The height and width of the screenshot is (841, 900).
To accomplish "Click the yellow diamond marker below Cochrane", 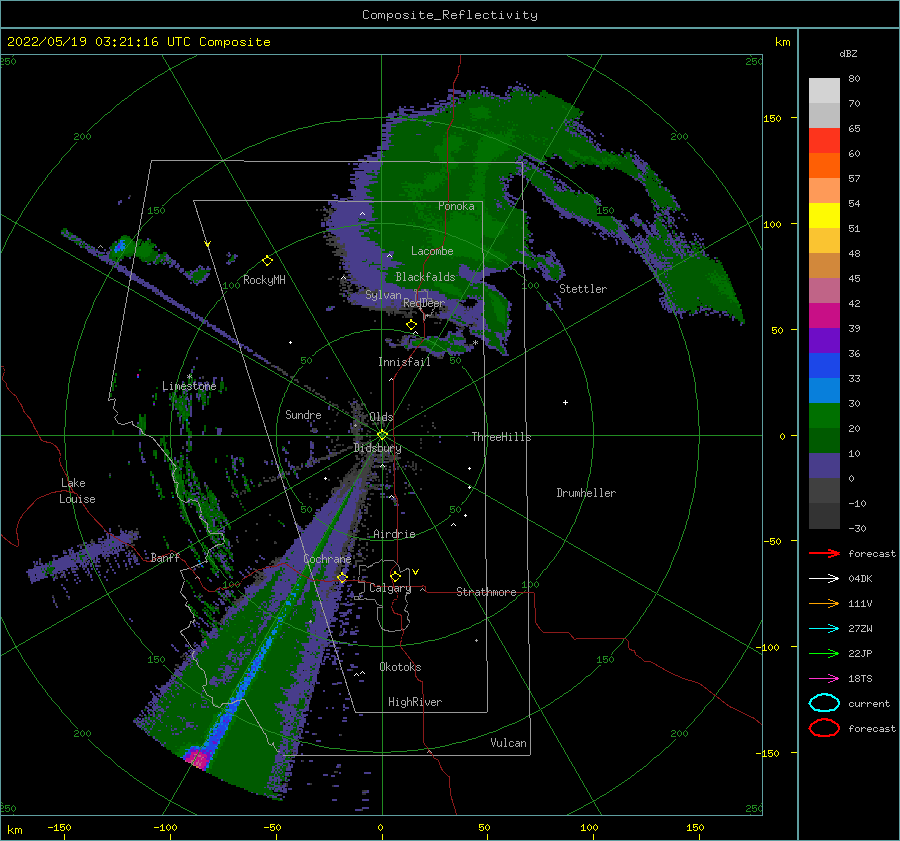I will [x=342, y=577].
